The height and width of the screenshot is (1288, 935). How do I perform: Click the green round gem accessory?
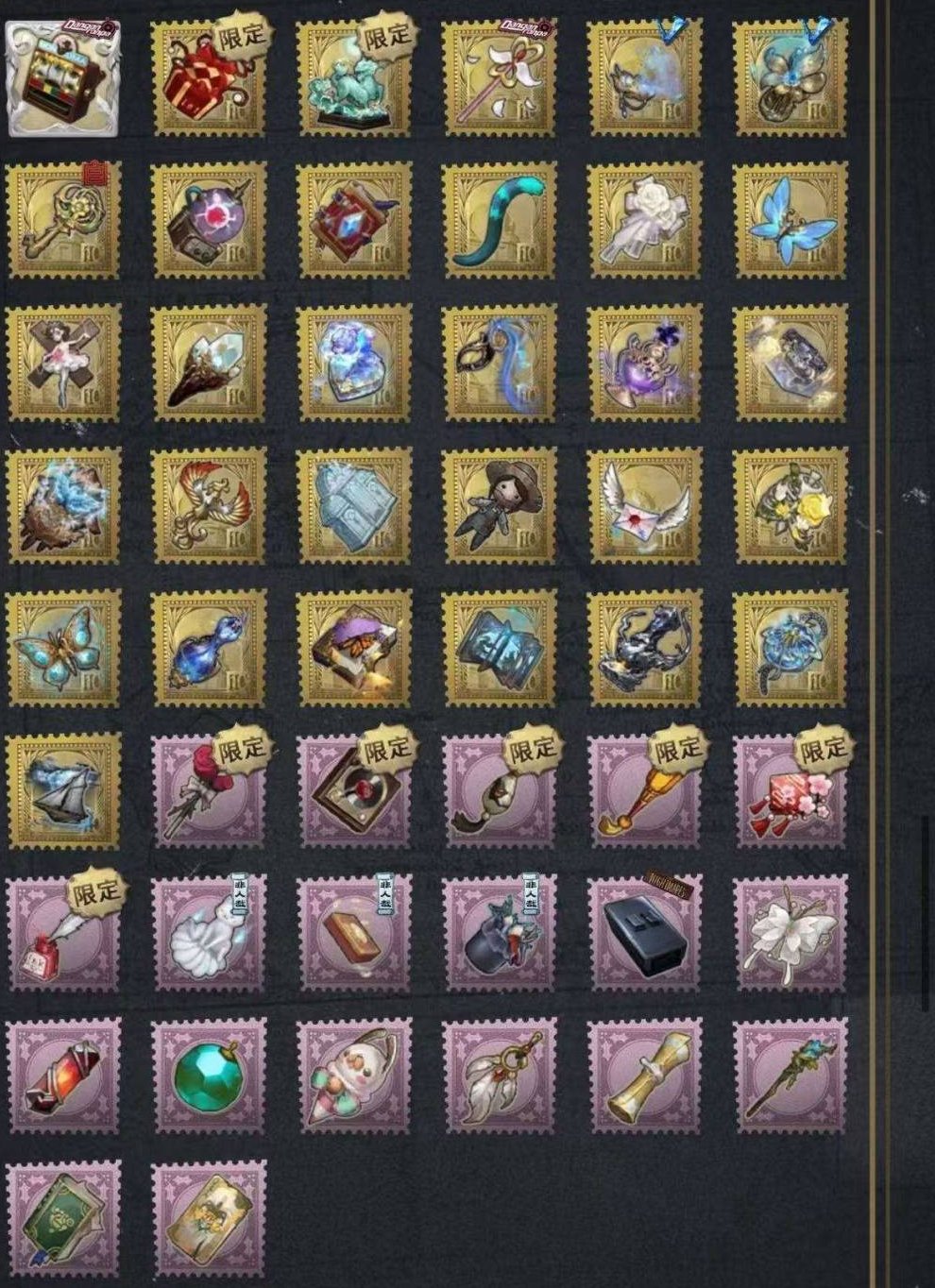(x=209, y=1075)
